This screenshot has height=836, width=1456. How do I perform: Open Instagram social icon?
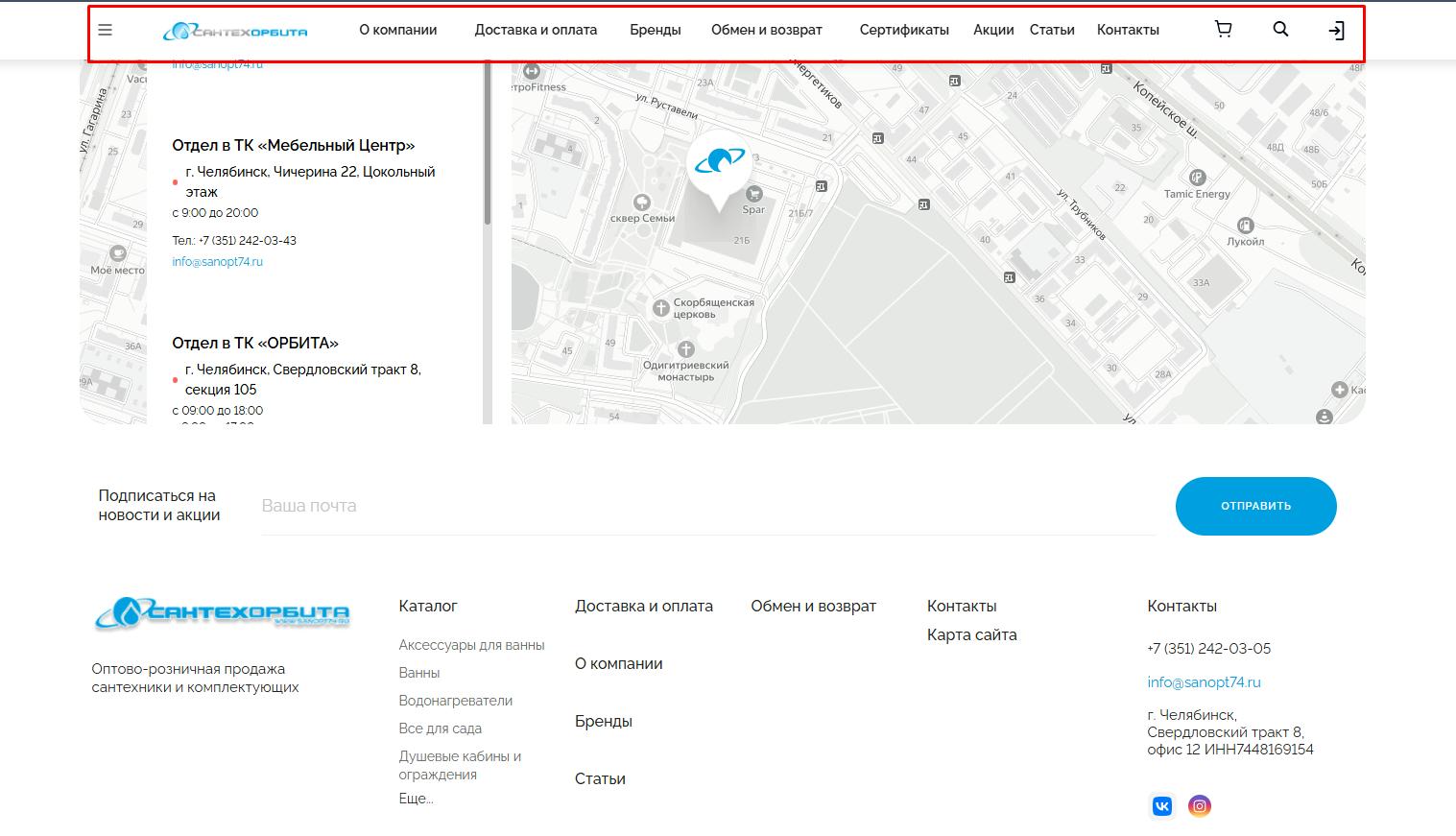click(x=1200, y=806)
